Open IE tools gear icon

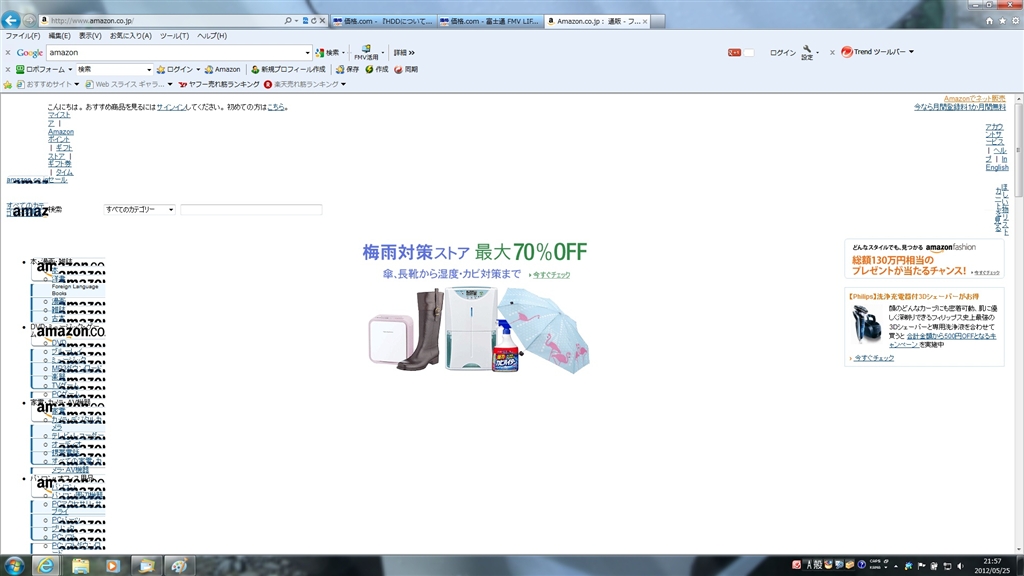(x=1014, y=20)
